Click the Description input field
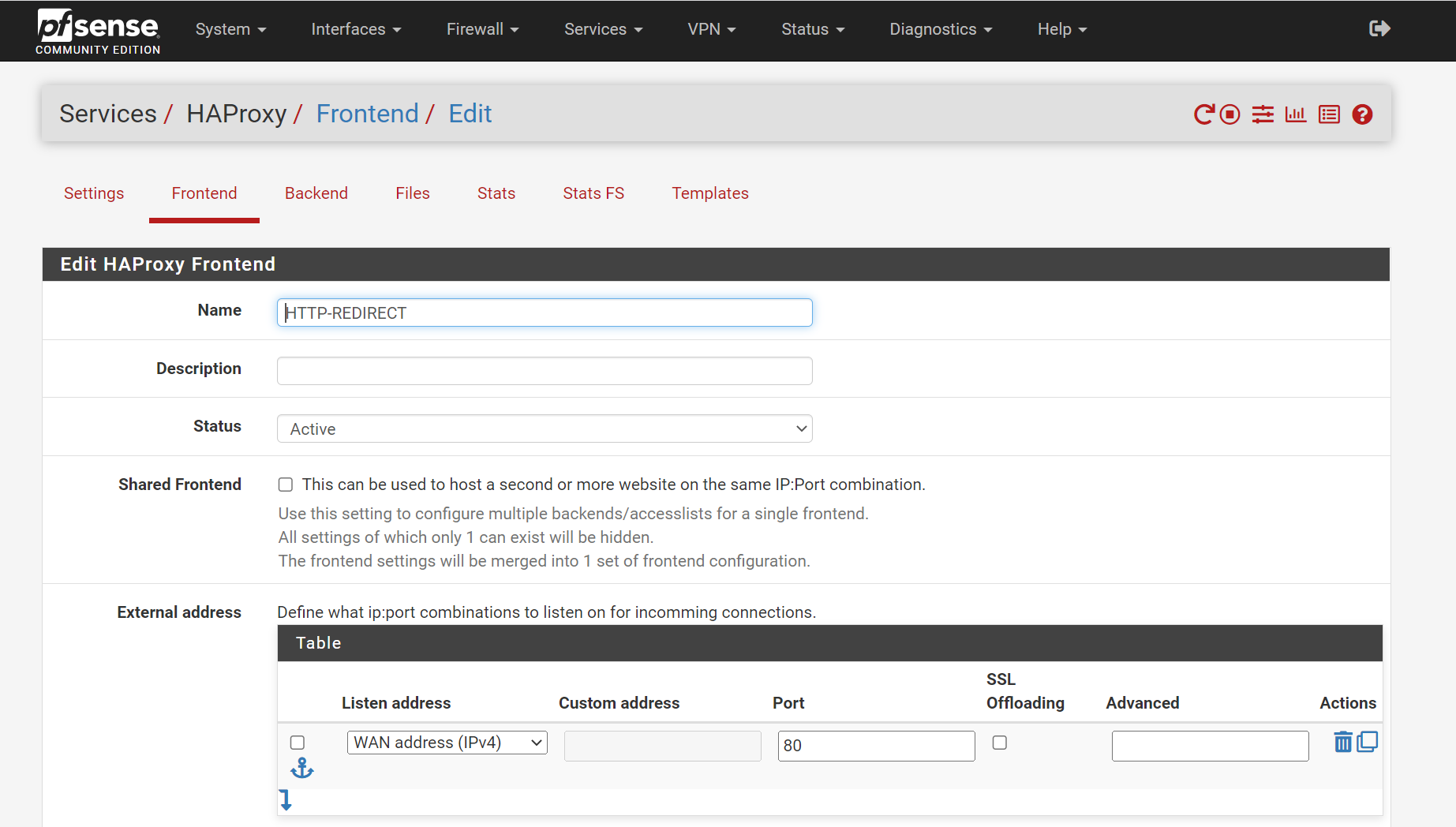 click(x=545, y=371)
